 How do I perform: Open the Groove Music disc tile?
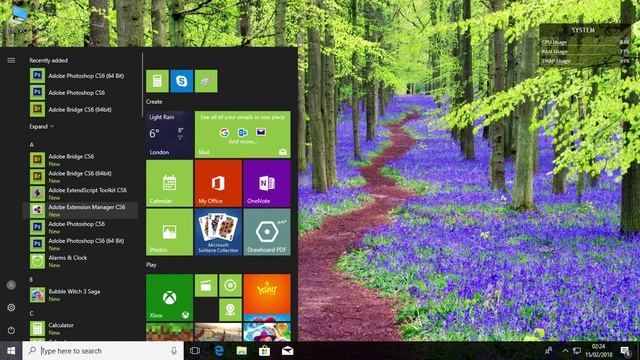coord(230,285)
